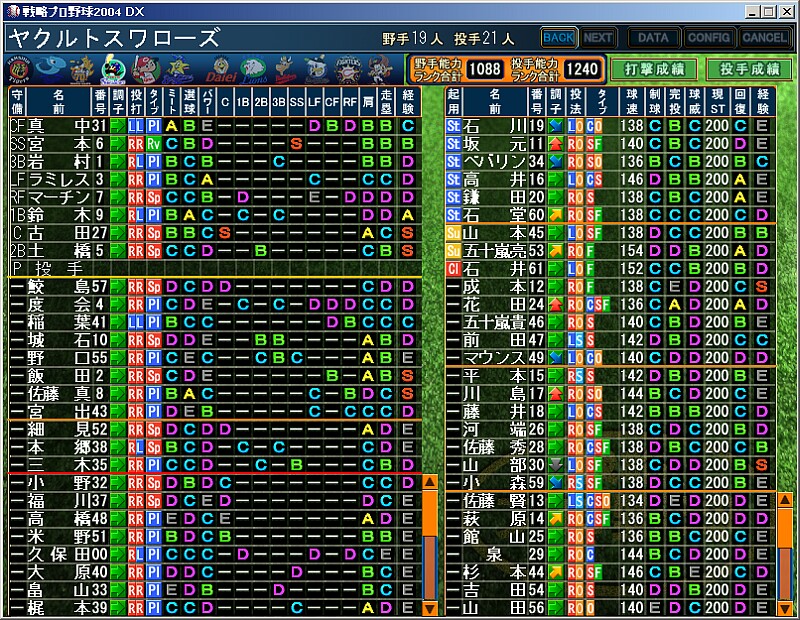Open the CONFIG settings
The image size is (800, 620).
708,38
